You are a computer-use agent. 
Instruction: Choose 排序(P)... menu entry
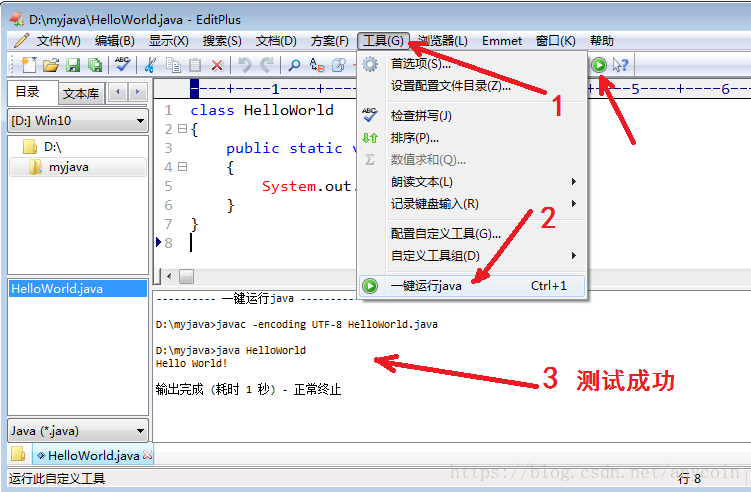click(473, 138)
